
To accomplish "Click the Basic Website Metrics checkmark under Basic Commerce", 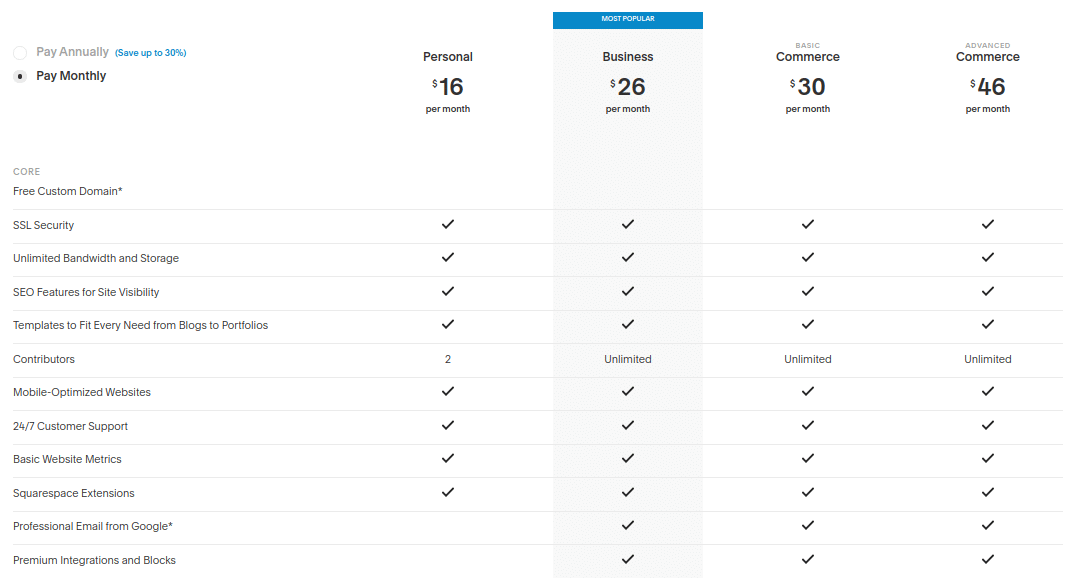I will (x=807, y=458).
